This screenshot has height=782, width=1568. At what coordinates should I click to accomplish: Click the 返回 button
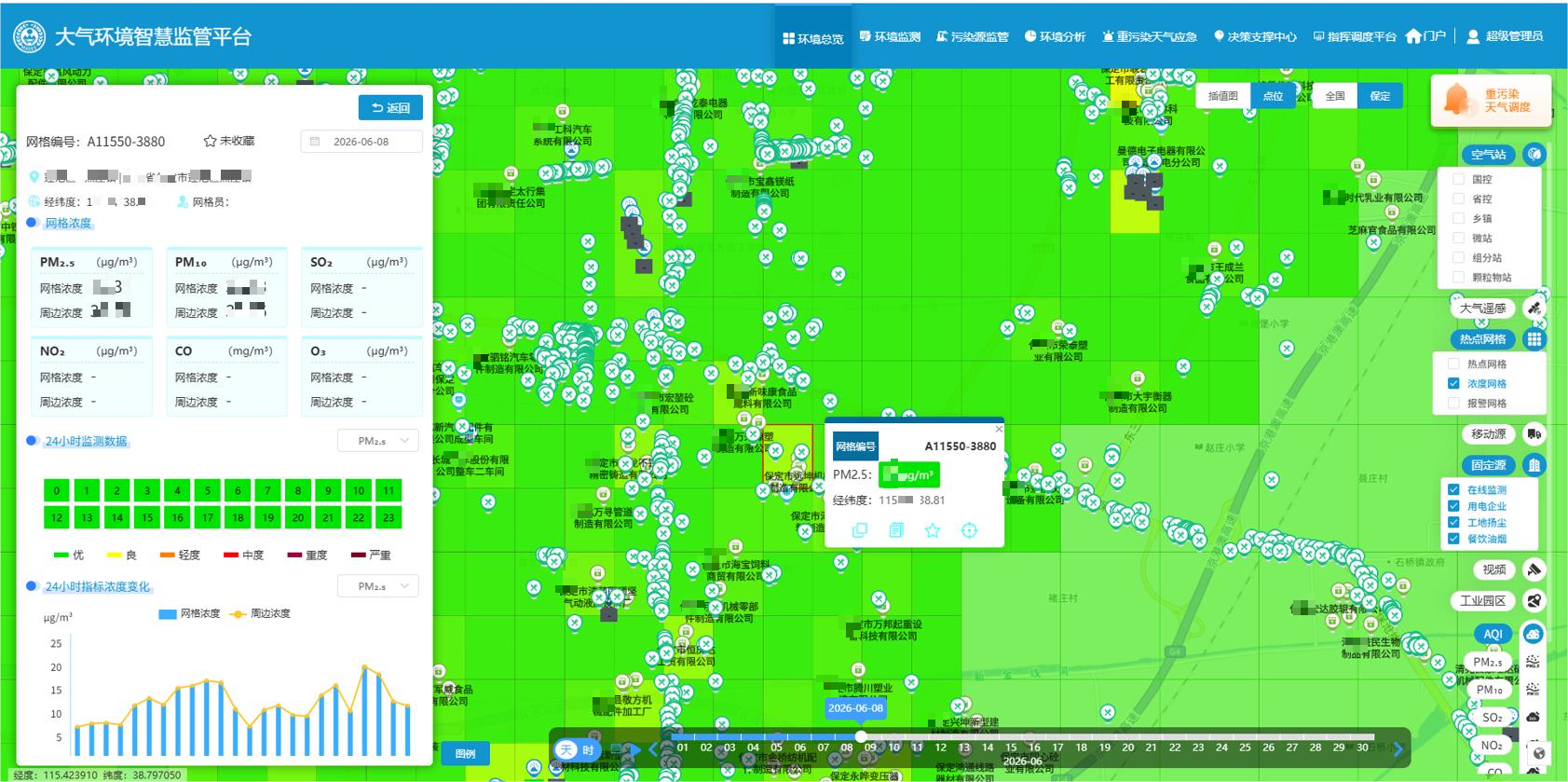[390, 108]
